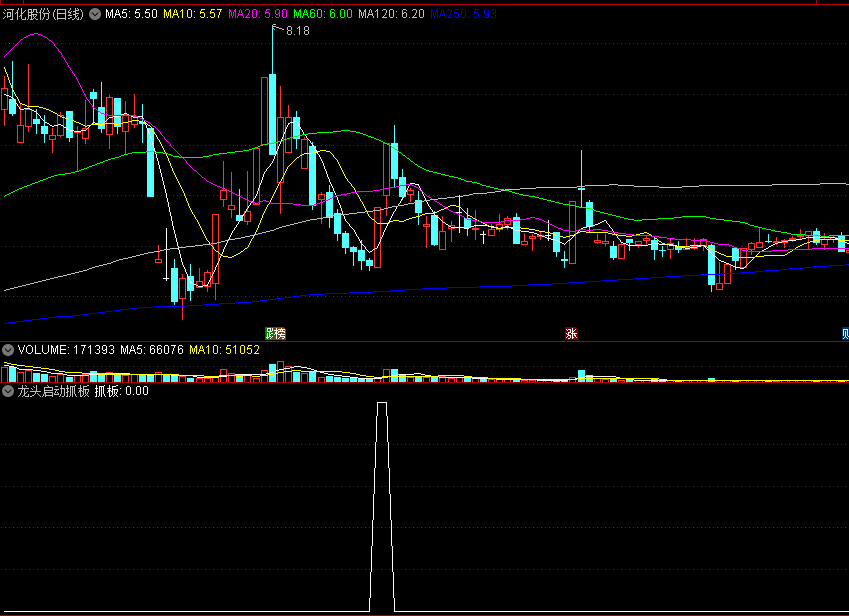The width and height of the screenshot is (849, 616).
Task: Select the volume MA10: 51052 label
Action: [225, 350]
